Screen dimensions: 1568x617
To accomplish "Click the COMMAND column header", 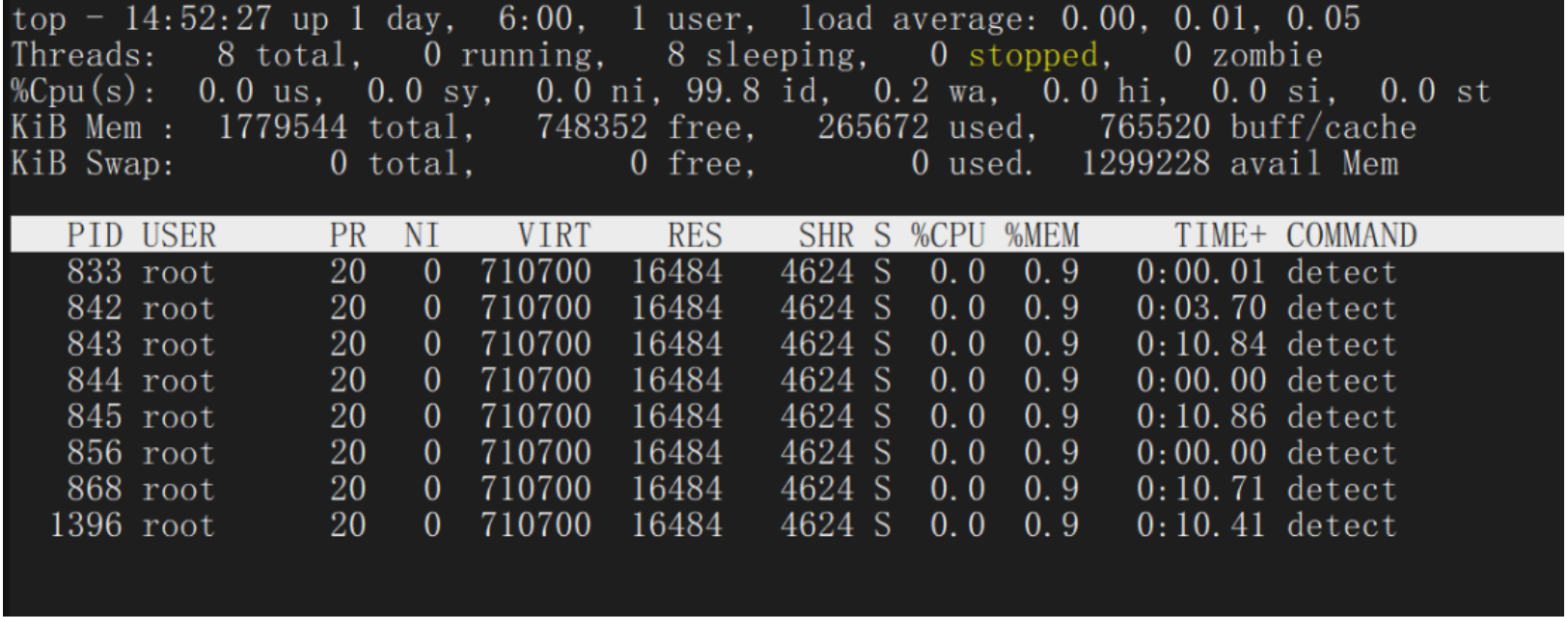I will point(1351,236).
